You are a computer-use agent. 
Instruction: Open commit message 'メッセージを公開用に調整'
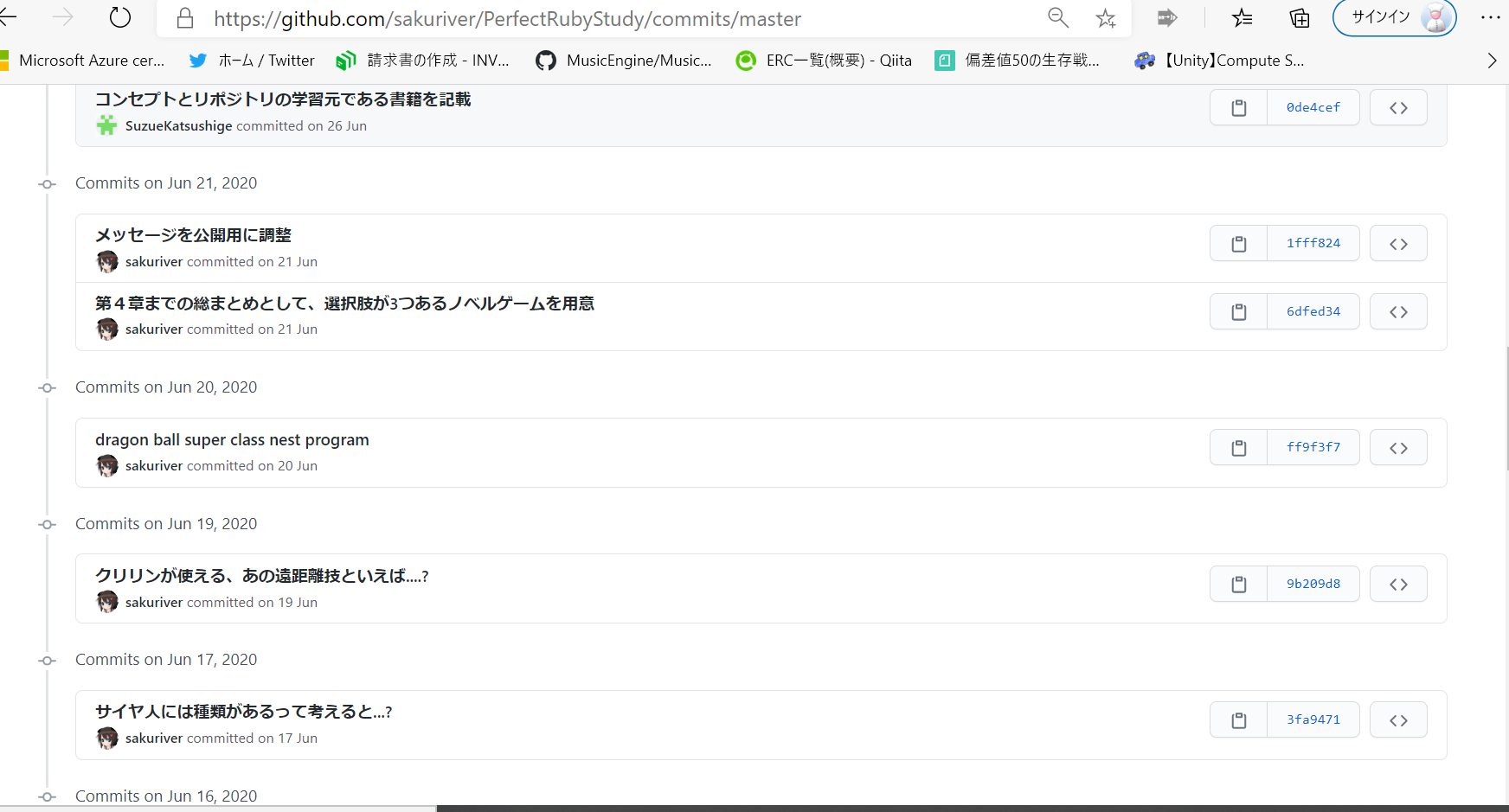point(192,234)
